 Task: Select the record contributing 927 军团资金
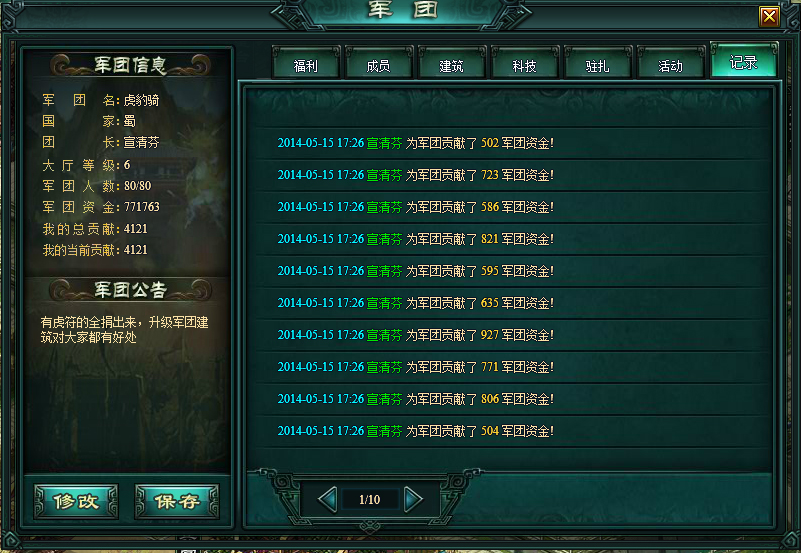pyautogui.click(x=513, y=335)
